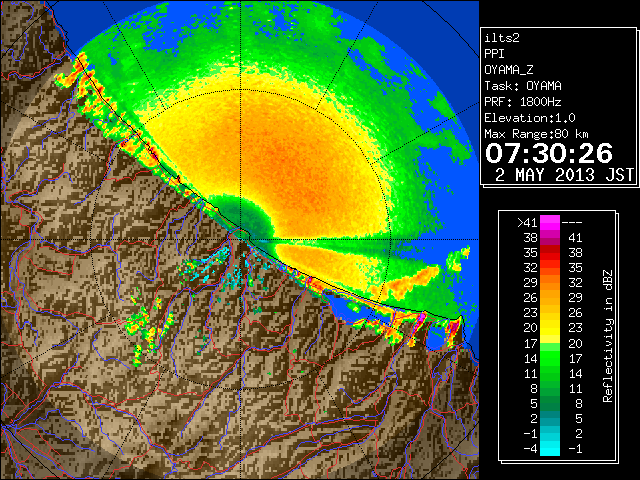Click the 'Reflectivity in dBZ' axis label
Screen dimensions: 640x480
tap(608, 336)
